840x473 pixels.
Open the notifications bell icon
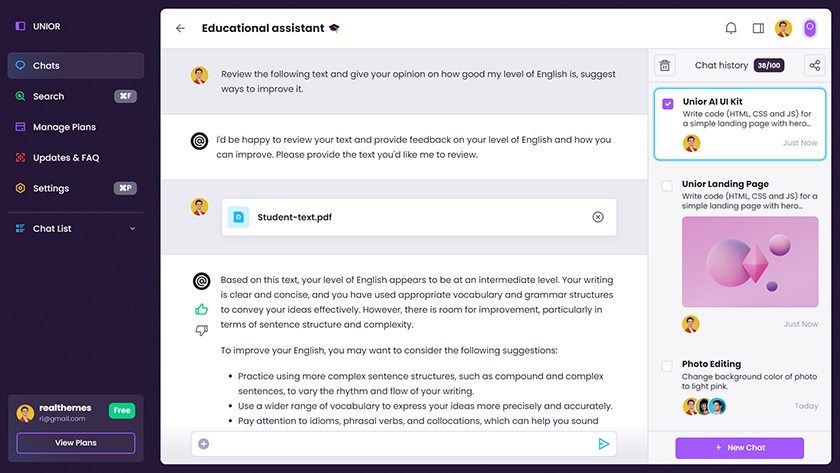point(731,29)
